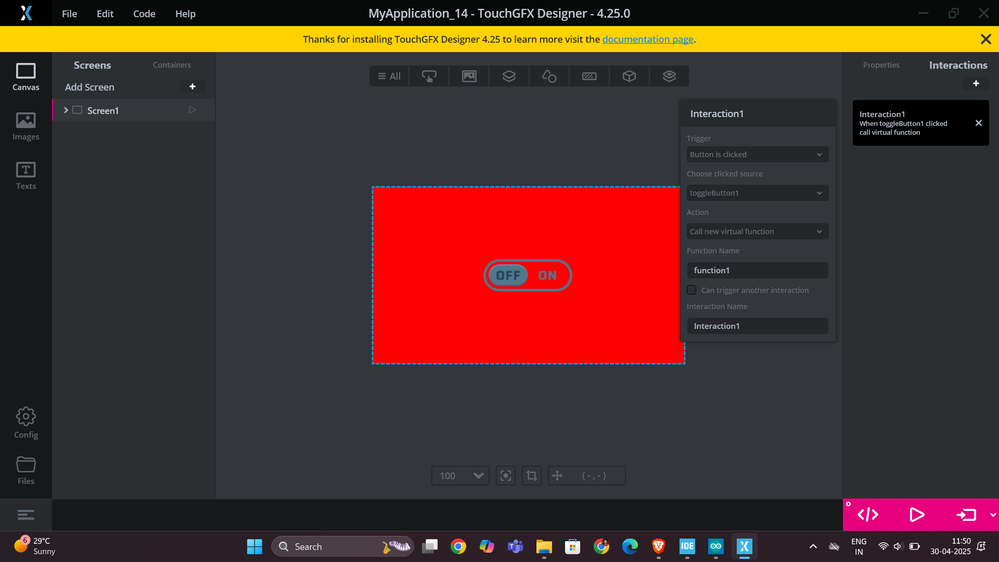Add a new screen with plus button
Viewport: 999px width, 562px height.
point(192,87)
